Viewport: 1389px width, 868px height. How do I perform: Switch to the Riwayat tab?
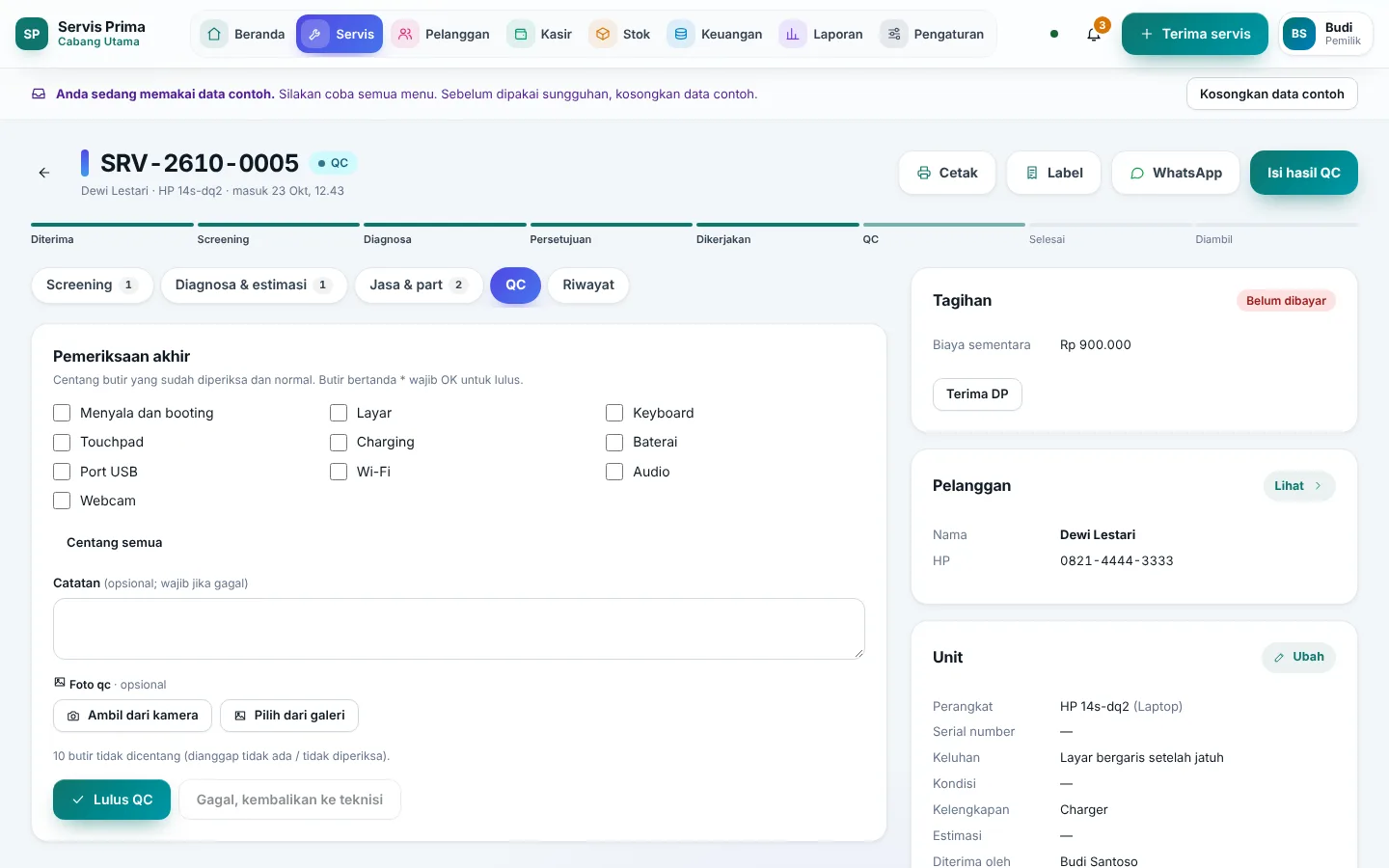click(588, 285)
